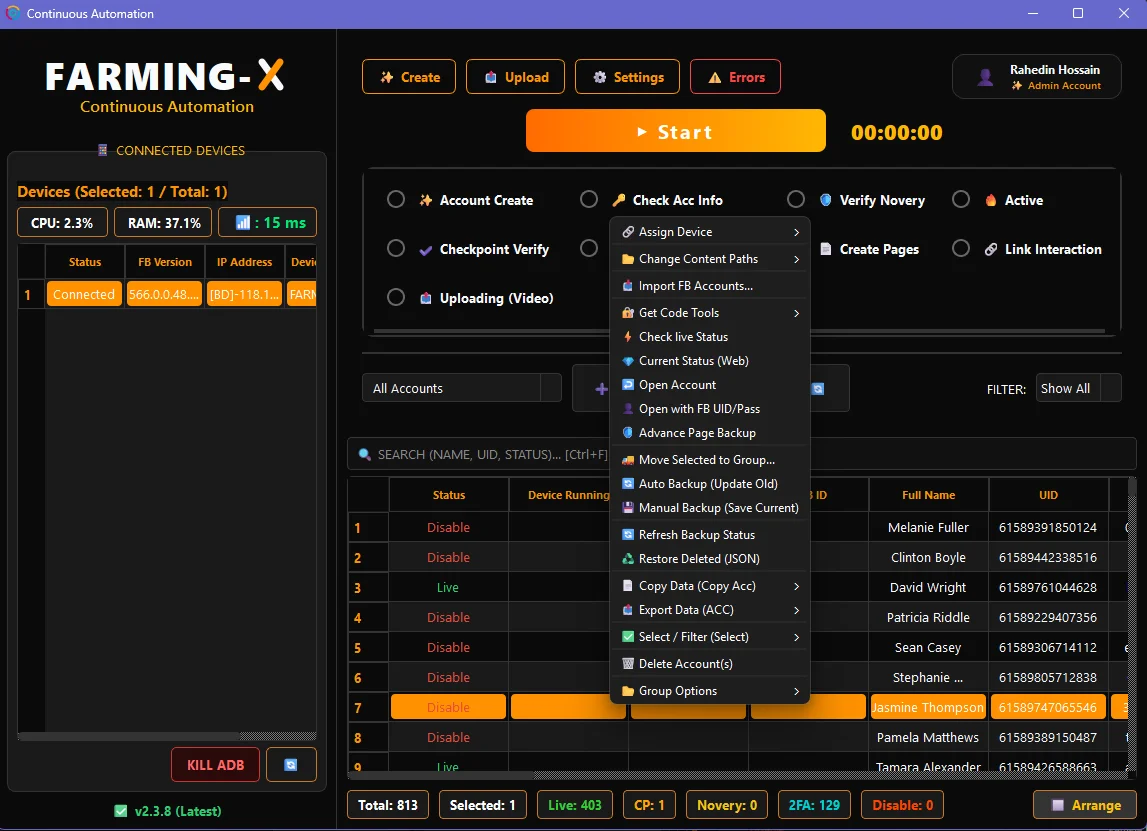Choose Delete Account(s) menu entry
This screenshot has height=831, width=1147.
[x=710, y=663]
